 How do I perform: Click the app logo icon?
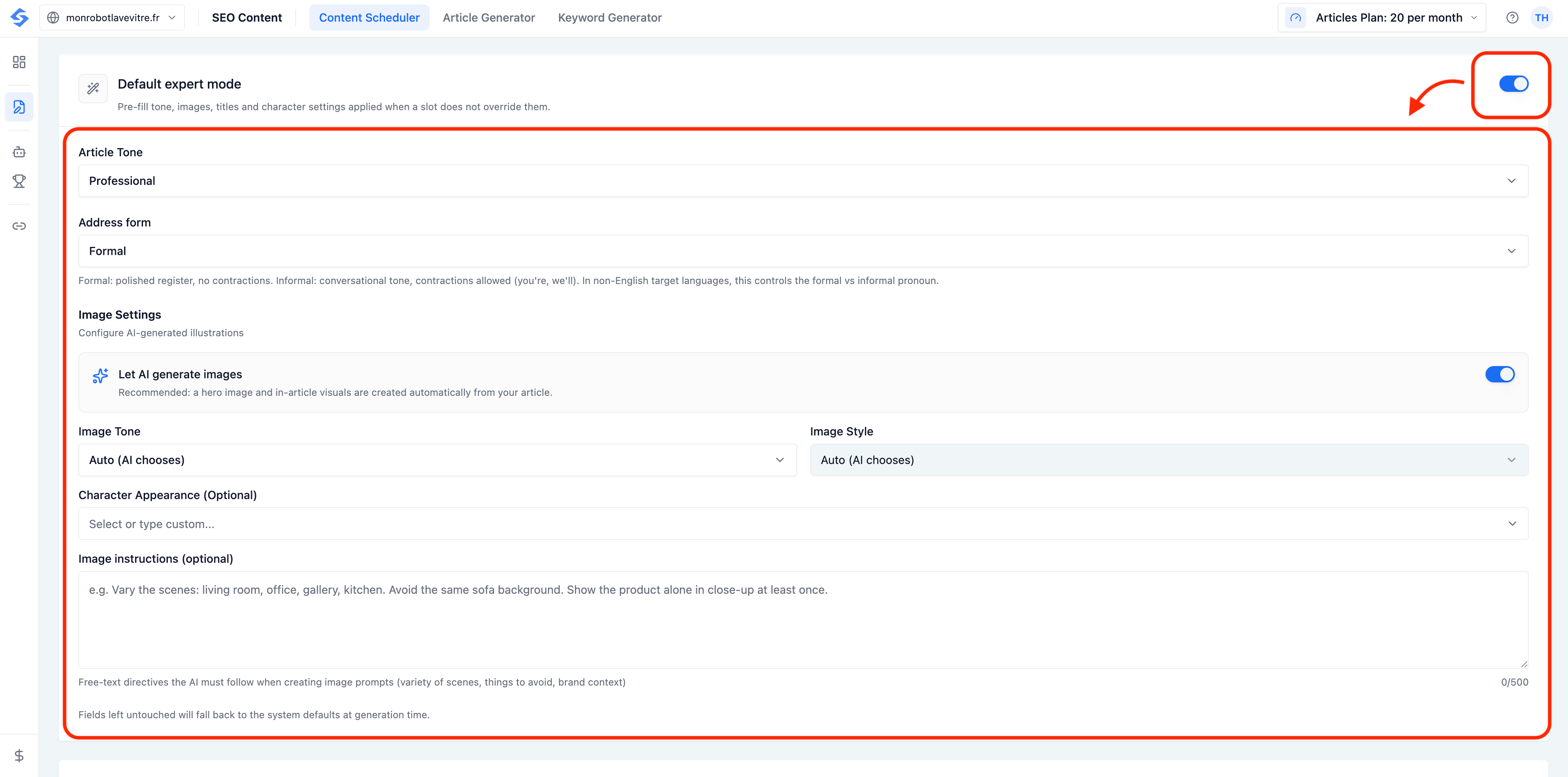[20, 18]
